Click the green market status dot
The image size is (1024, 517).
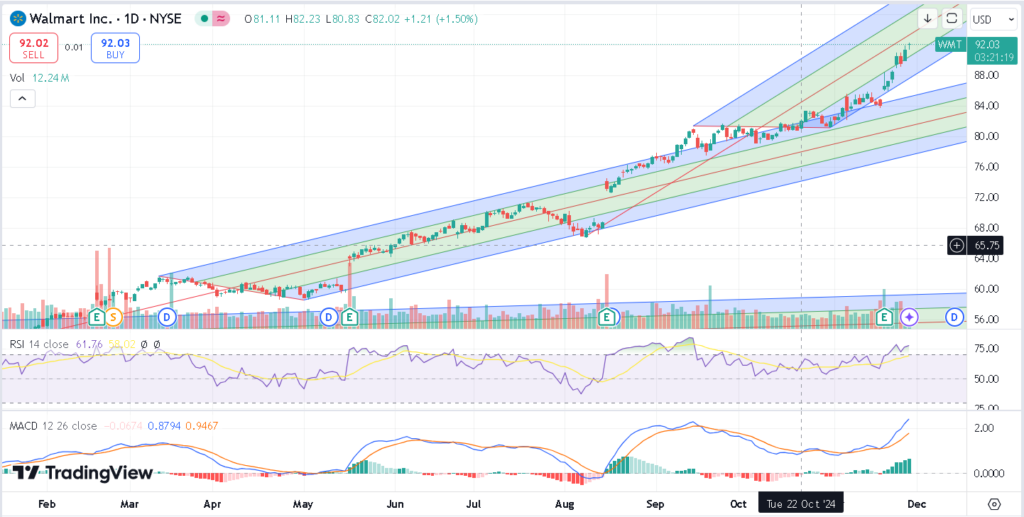204,19
